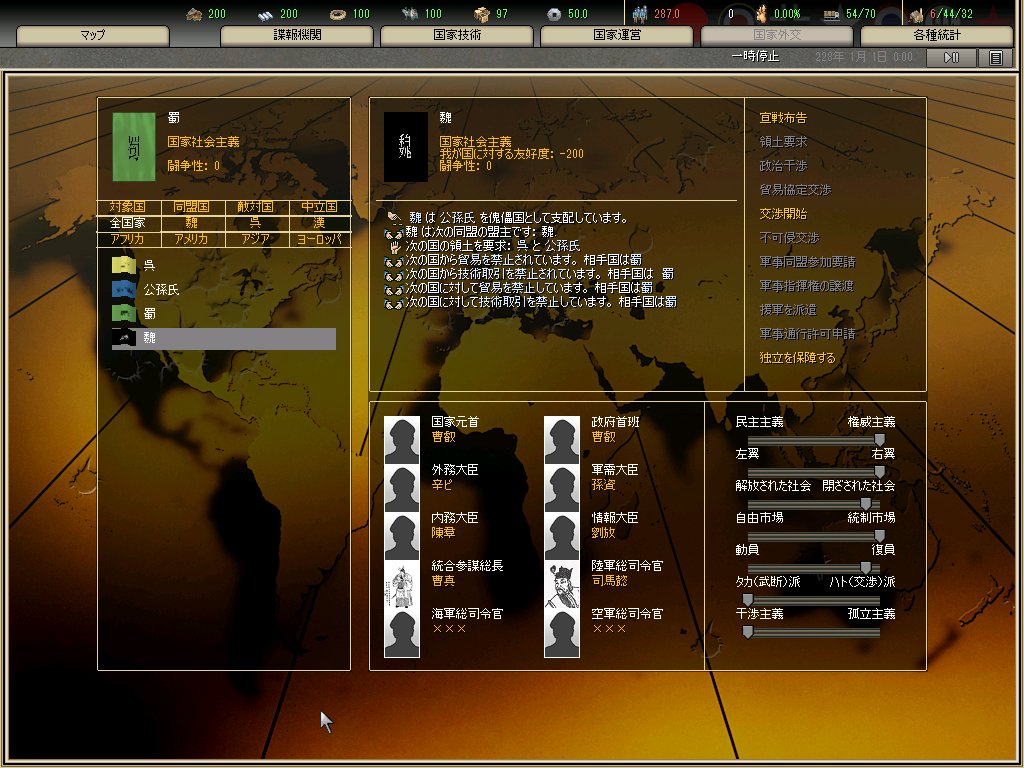Select the 公孫氏 flag in country list

(x=123, y=289)
